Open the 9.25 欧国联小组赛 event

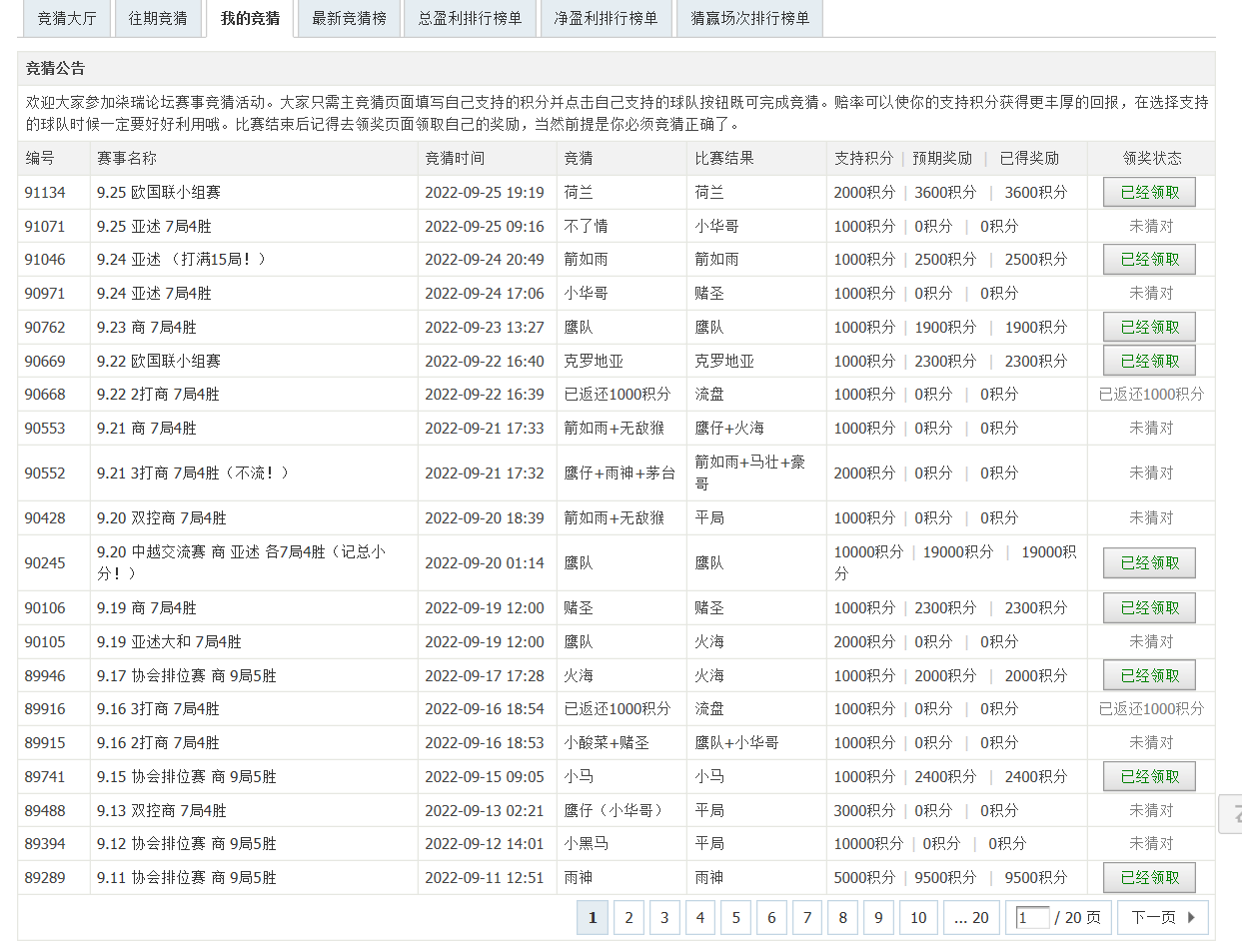point(159,193)
